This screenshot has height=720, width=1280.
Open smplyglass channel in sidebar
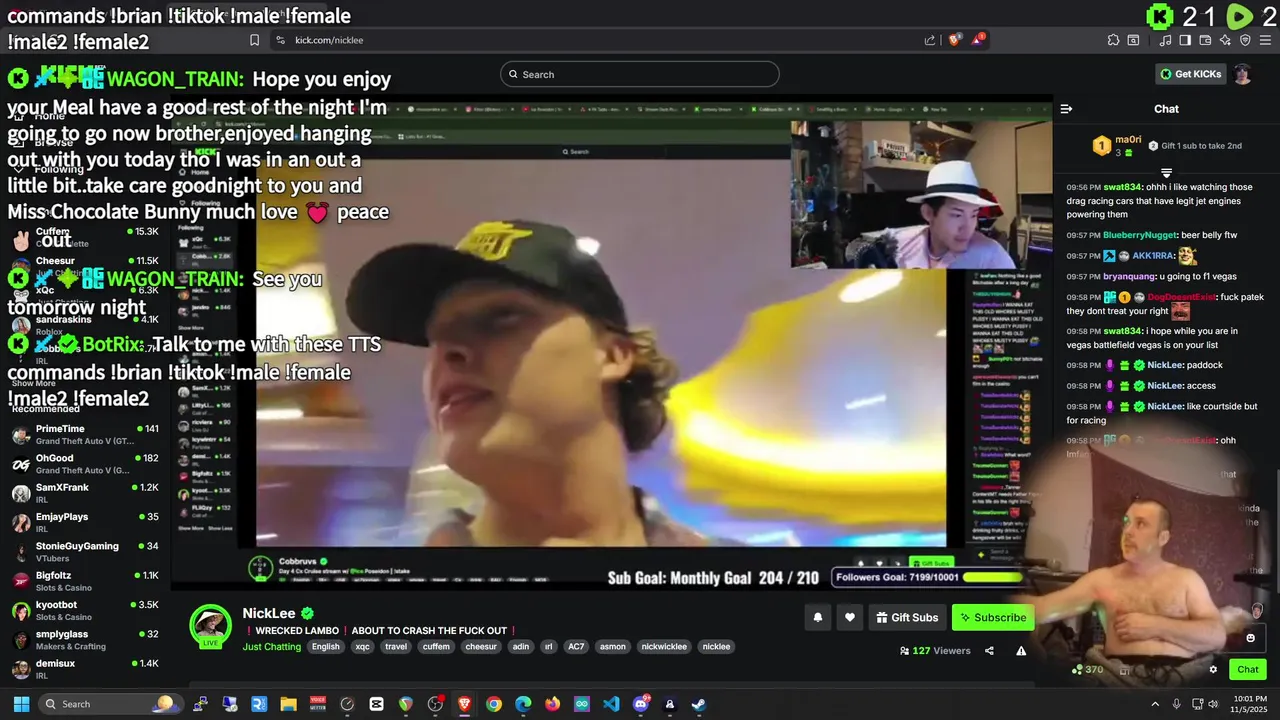pos(85,639)
